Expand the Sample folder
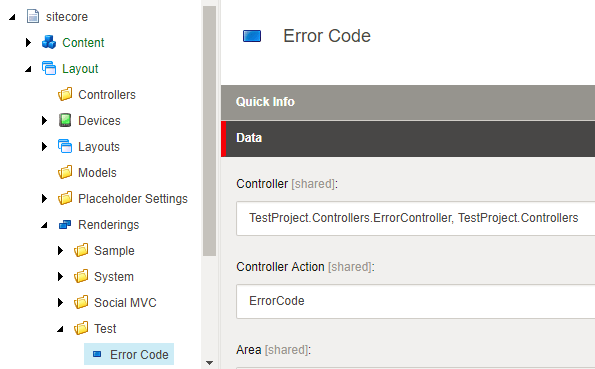 point(60,251)
